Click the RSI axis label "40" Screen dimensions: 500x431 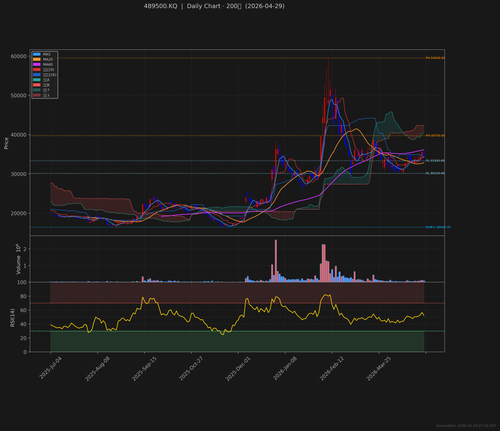coord(24,324)
